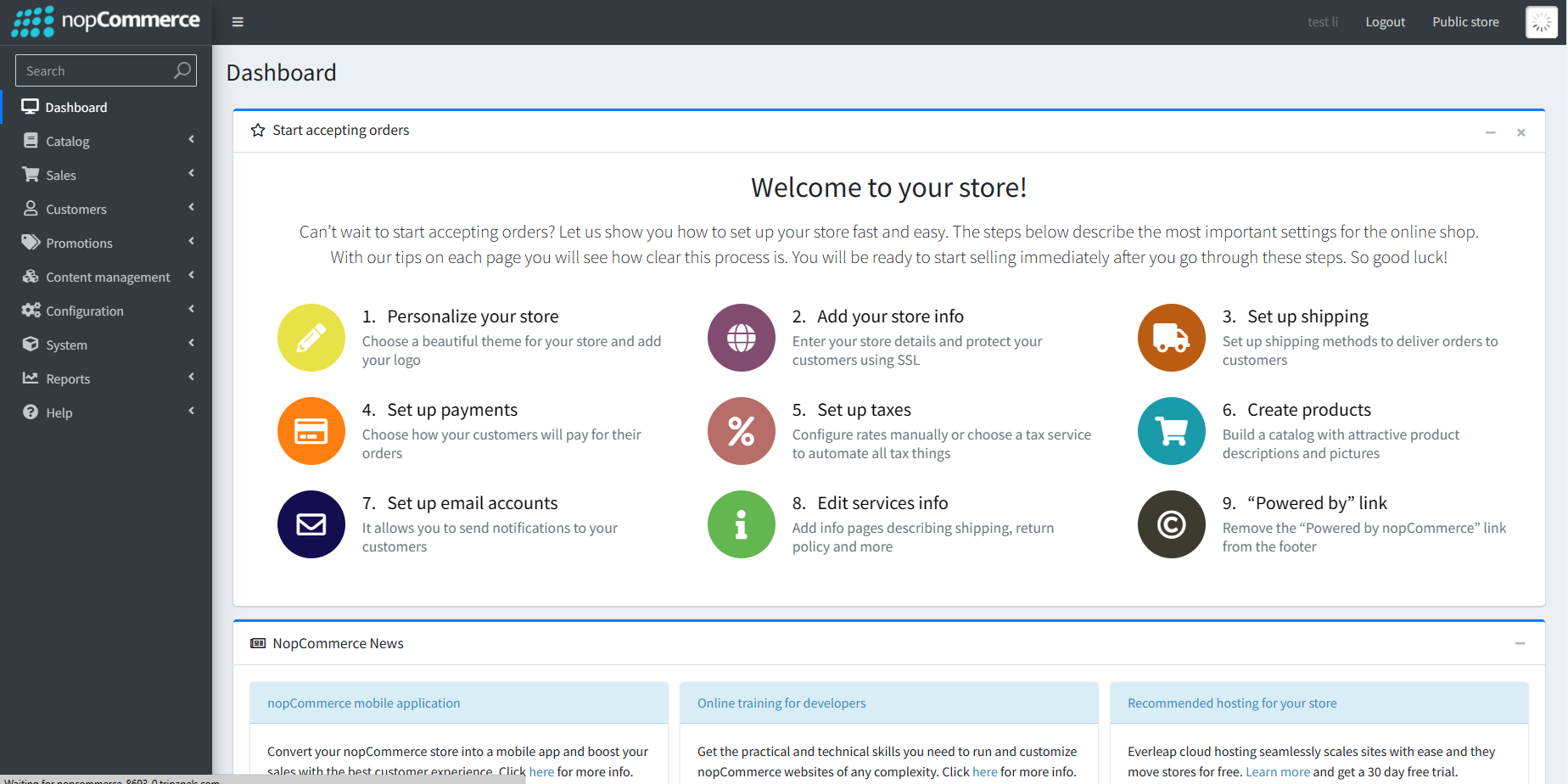
Task: Open the Catalog menu item
Action: click(106, 141)
